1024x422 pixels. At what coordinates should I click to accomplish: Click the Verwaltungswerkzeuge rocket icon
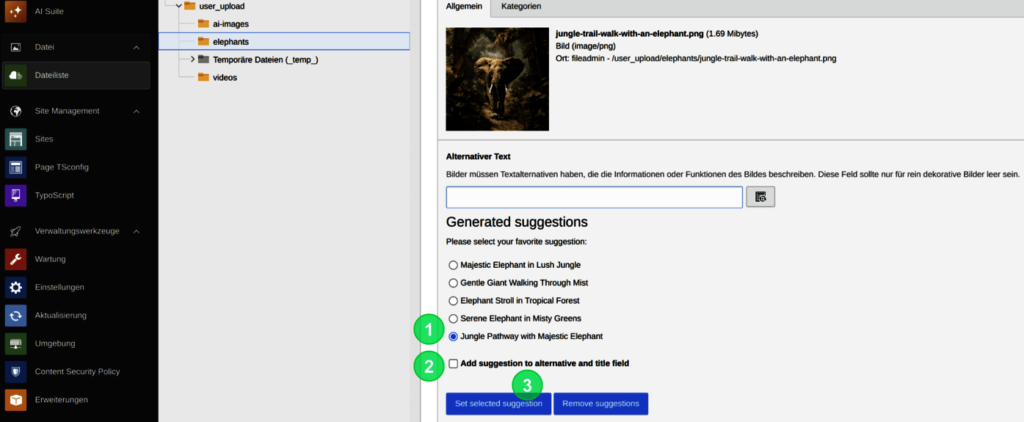[16, 231]
